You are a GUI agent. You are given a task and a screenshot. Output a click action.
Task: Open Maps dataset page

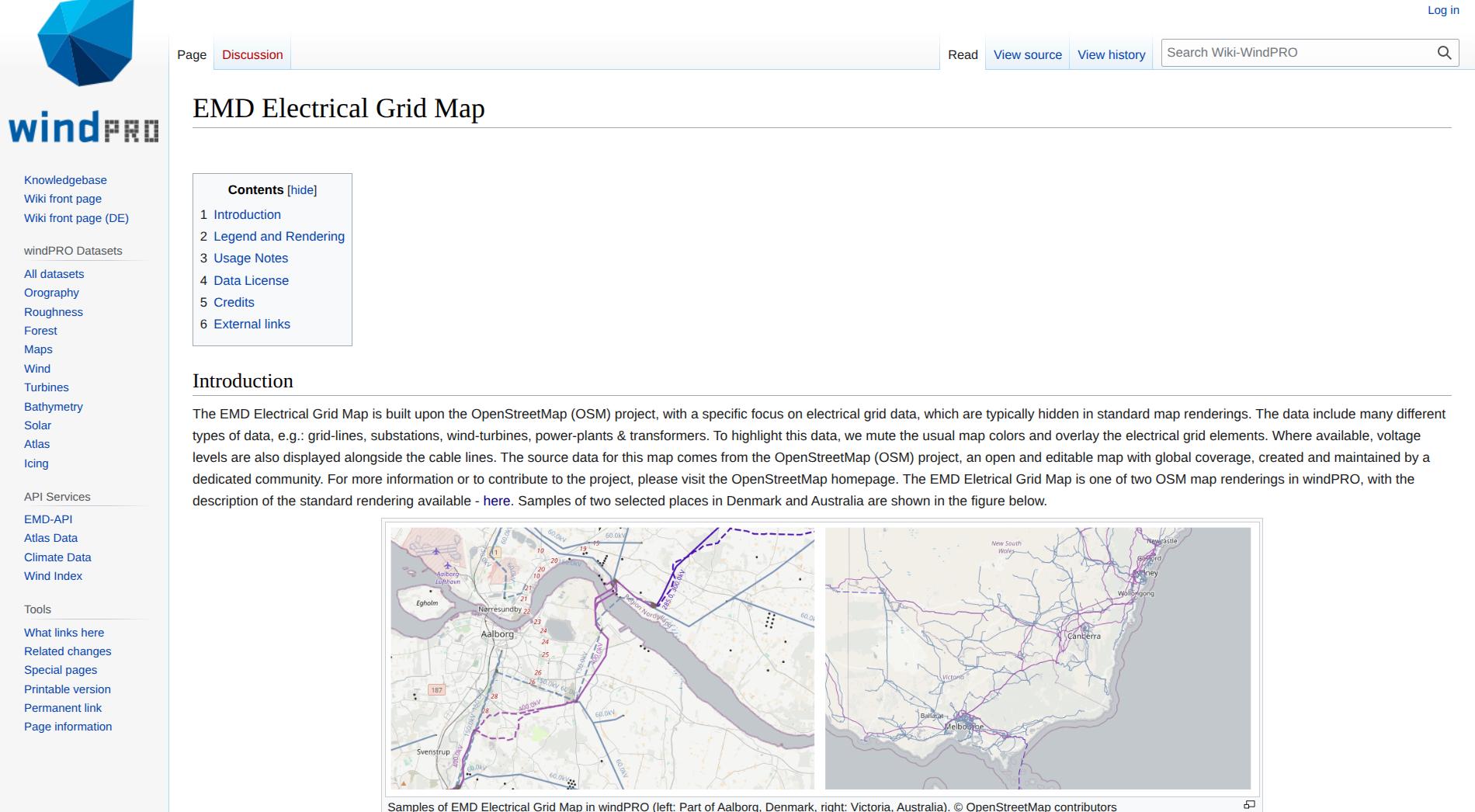point(38,349)
